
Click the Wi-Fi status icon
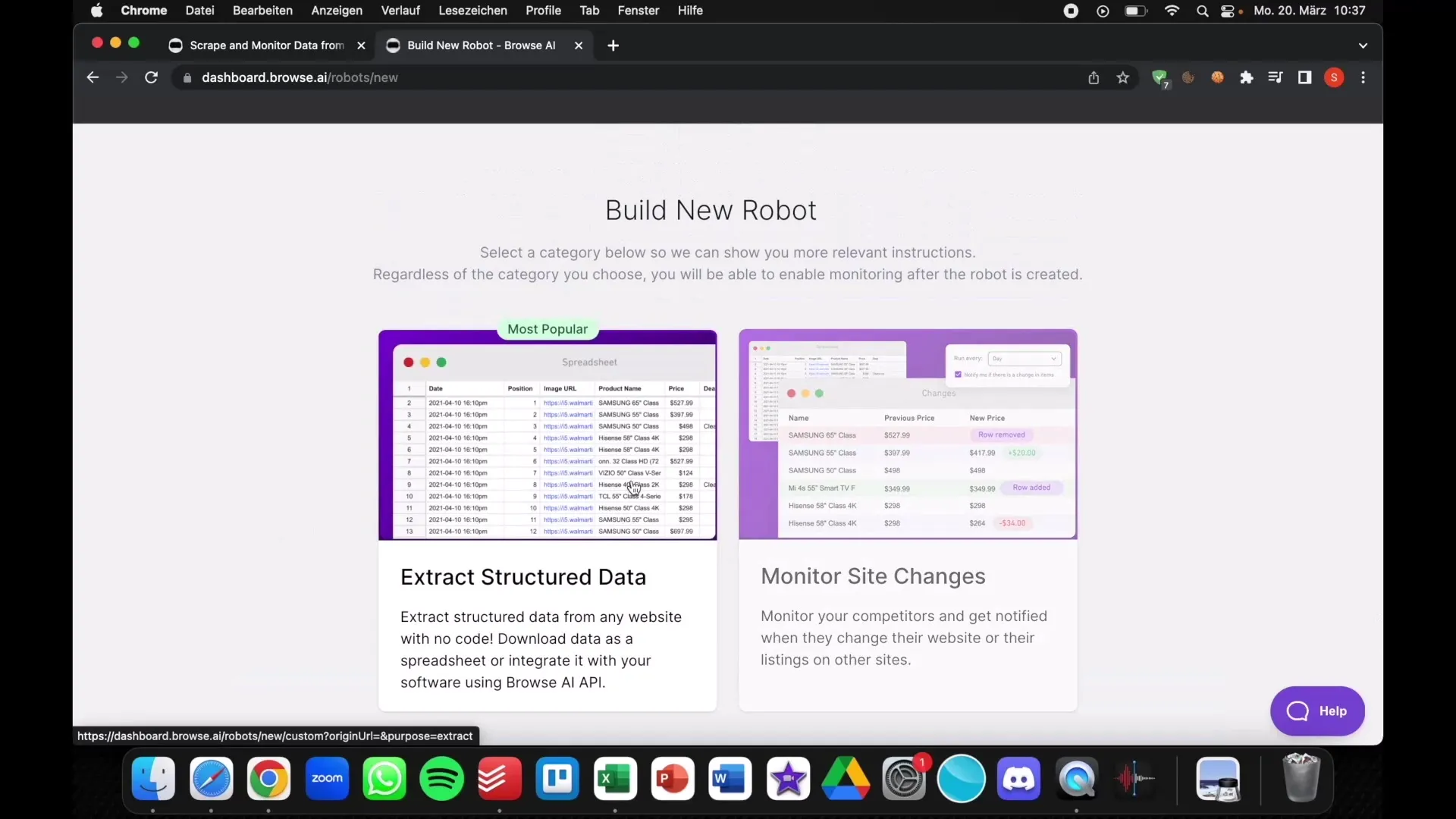tap(1172, 11)
